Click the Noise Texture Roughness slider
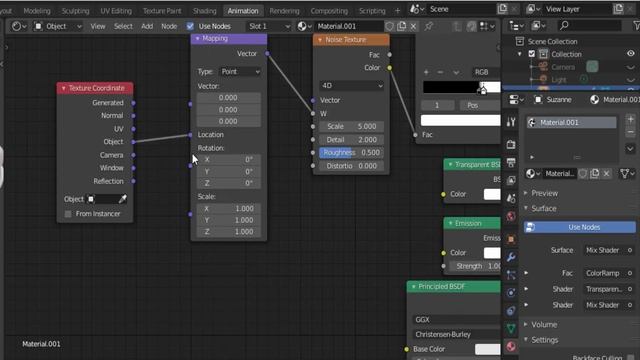The image size is (640, 360). coord(351,153)
